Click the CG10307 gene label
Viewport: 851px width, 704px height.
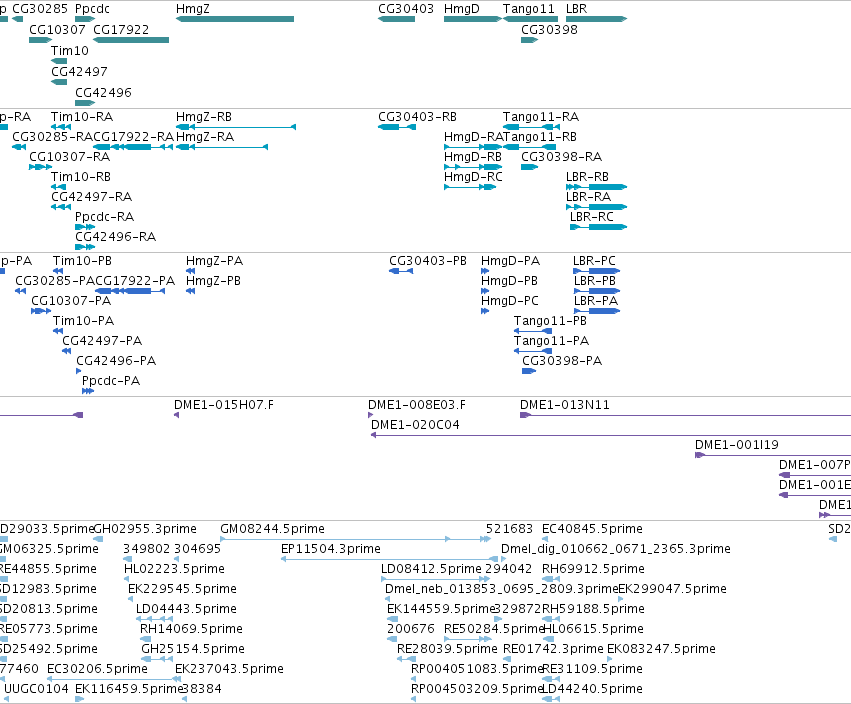point(57,30)
